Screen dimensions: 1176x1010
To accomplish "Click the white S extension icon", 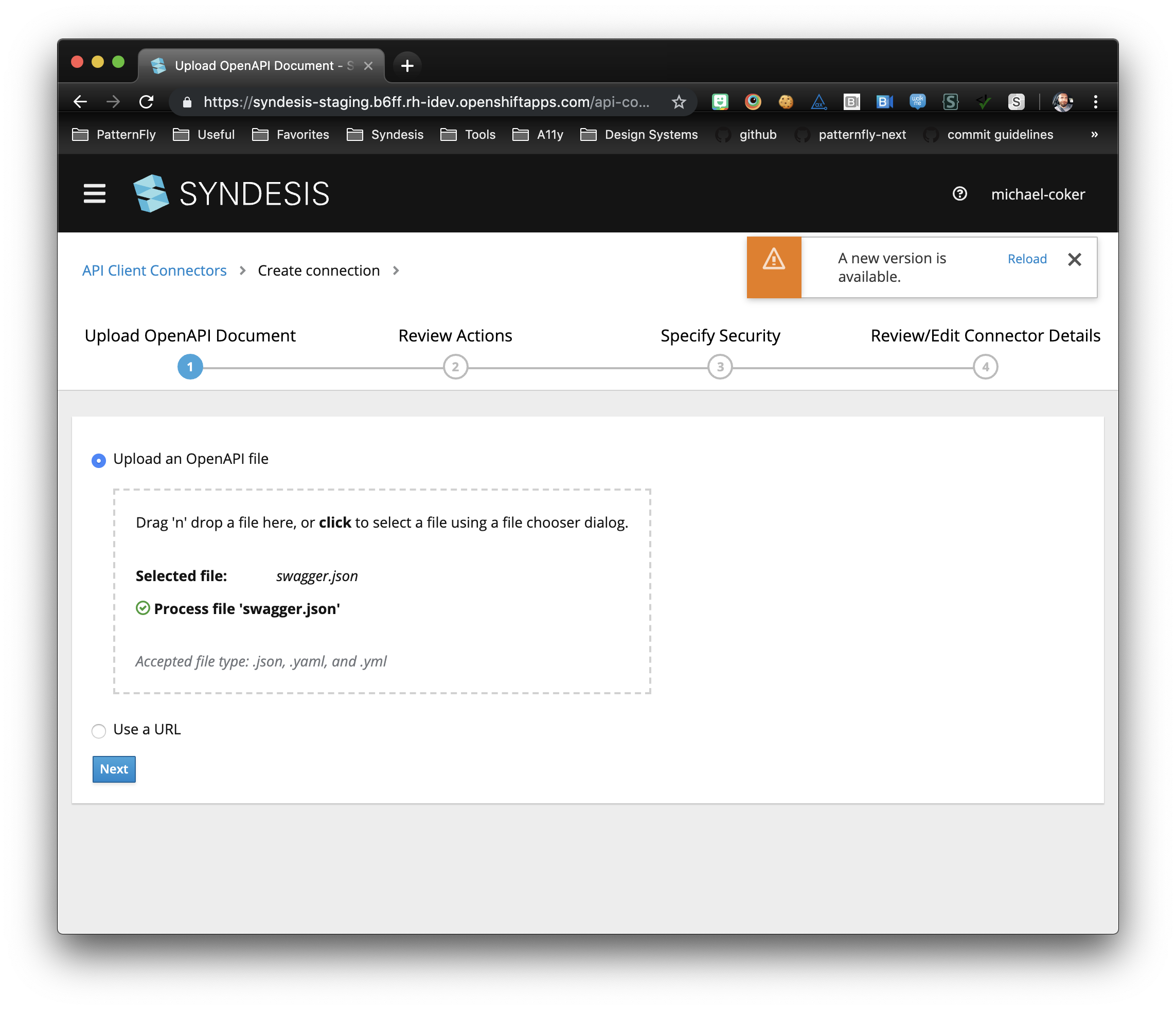I will (1016, 102).
